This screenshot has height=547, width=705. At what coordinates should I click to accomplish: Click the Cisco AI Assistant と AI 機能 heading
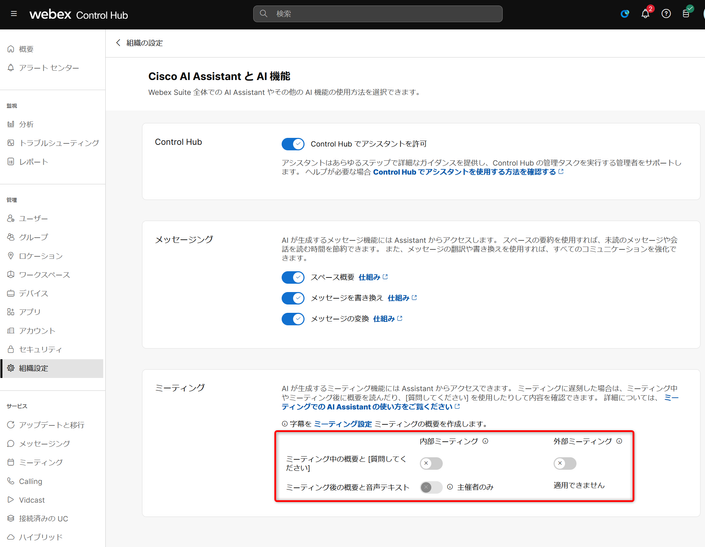[x=219, y=76]
